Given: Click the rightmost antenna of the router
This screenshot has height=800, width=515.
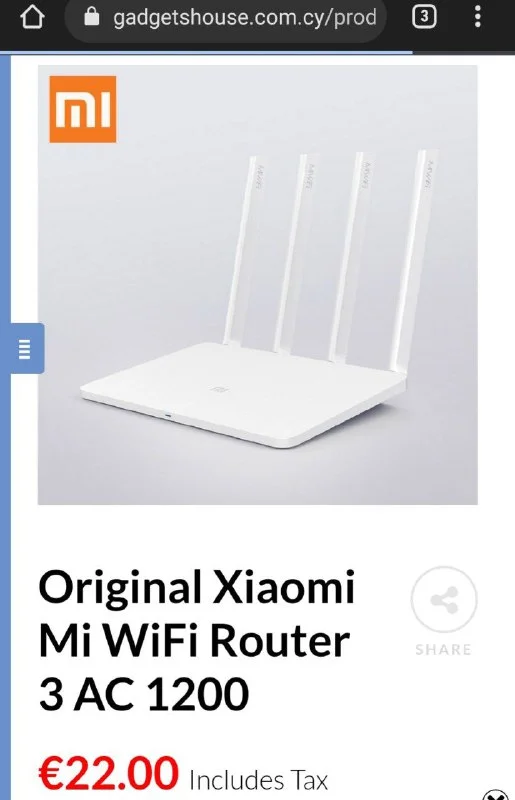Looking at the screenshot, I should pyautogui.click(x=414, y=261).
